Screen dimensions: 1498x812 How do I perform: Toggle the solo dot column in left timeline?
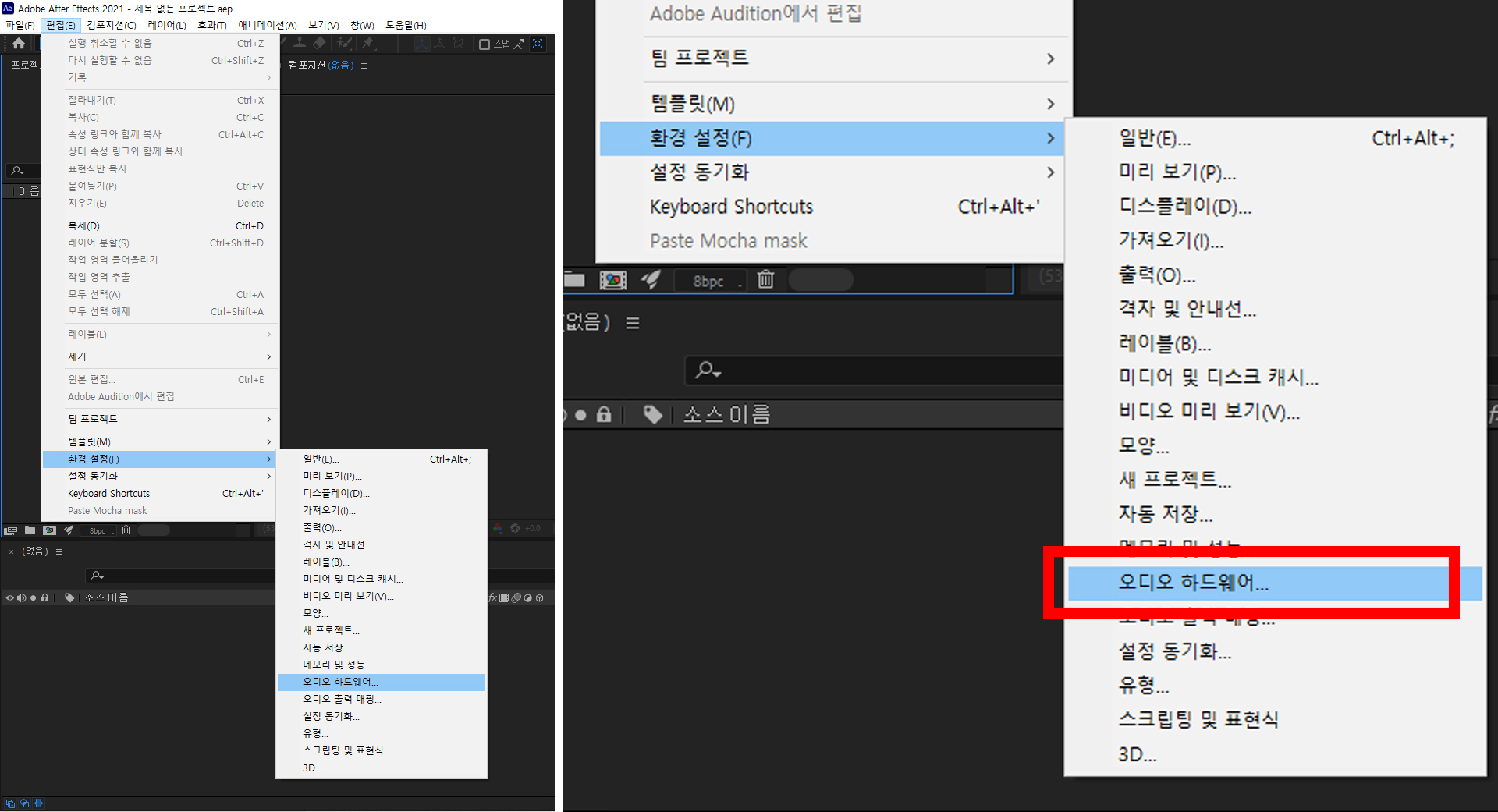coord(34,597)
